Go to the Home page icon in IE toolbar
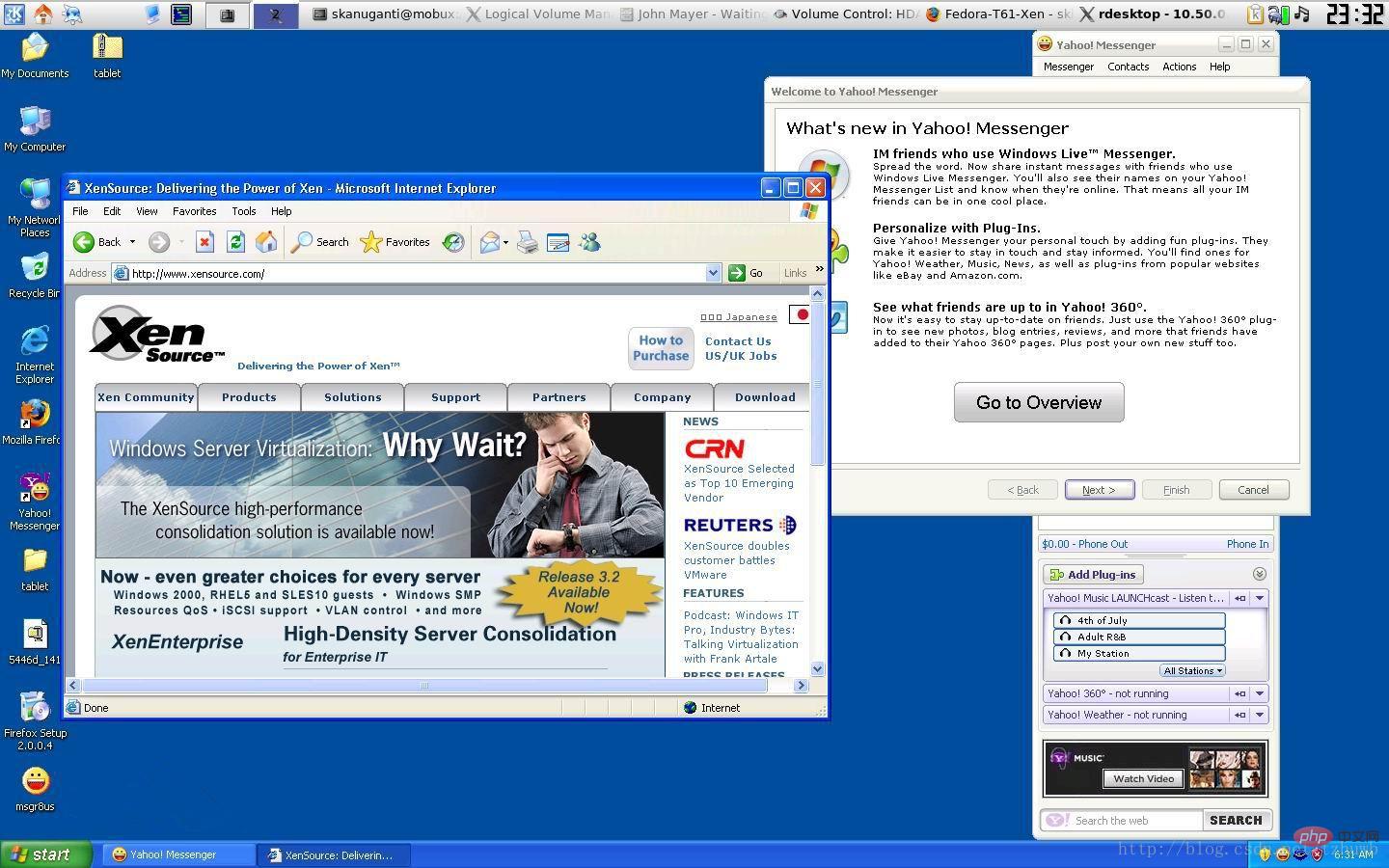 point(266,242)
